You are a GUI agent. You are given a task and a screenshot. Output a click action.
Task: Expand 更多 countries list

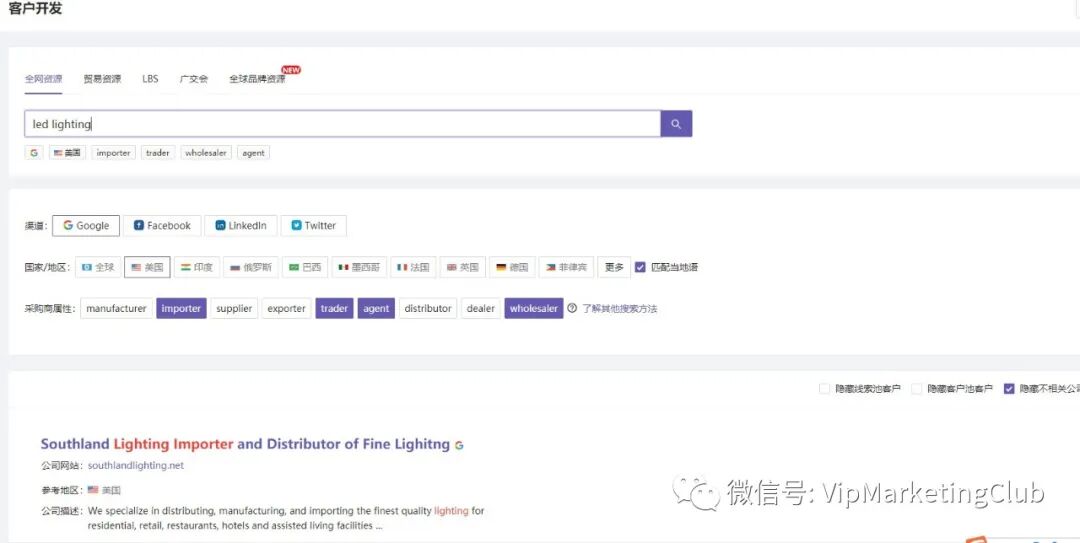point(614,267)
